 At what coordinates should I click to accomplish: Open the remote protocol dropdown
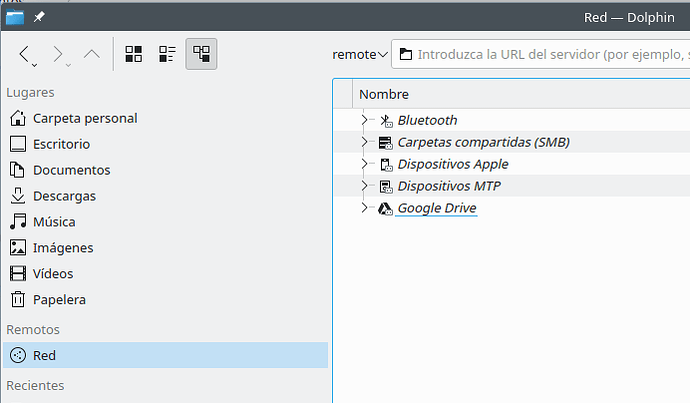(x=360, y=54)
